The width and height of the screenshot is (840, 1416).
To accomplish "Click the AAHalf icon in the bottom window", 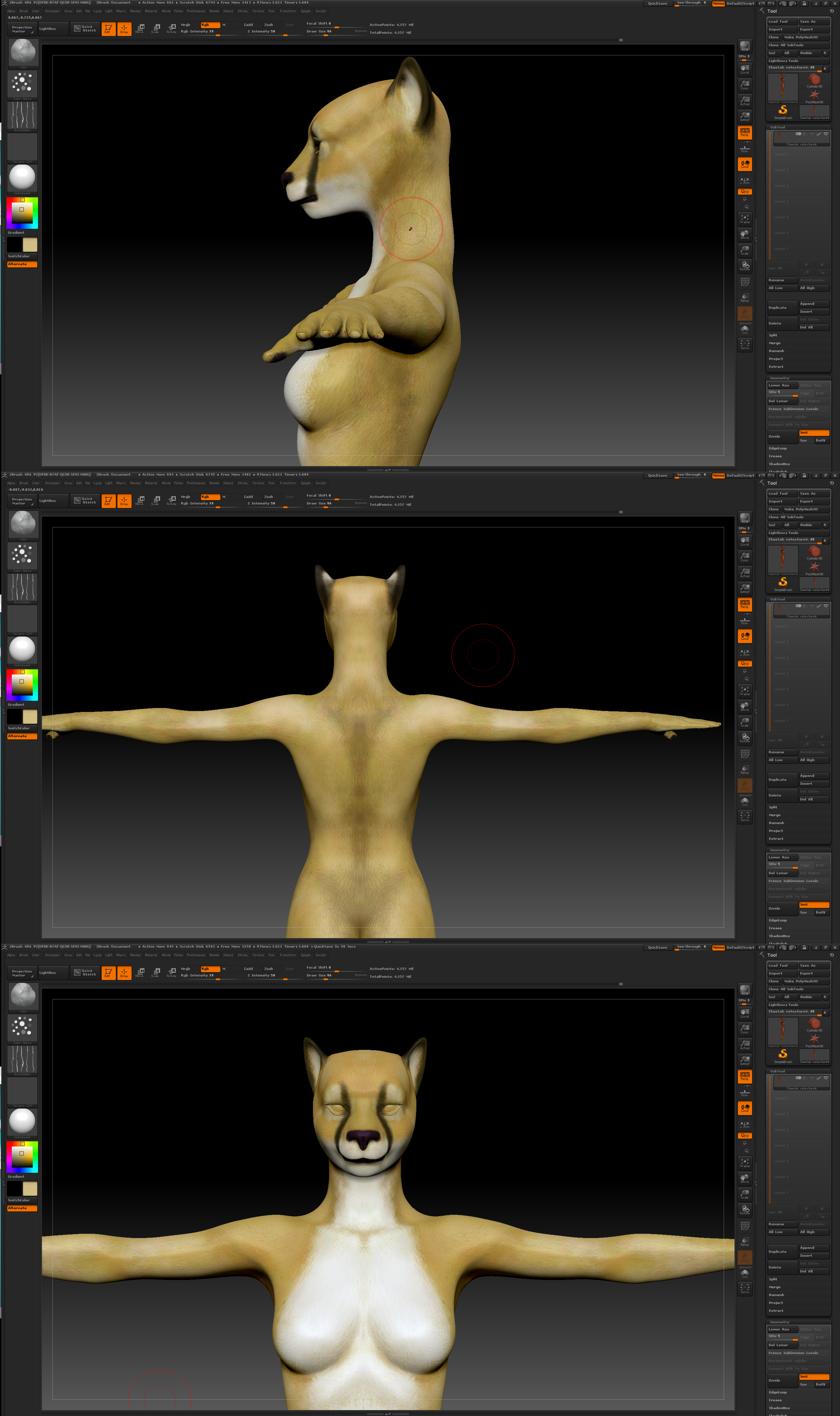I will [x=744, y=1060].
